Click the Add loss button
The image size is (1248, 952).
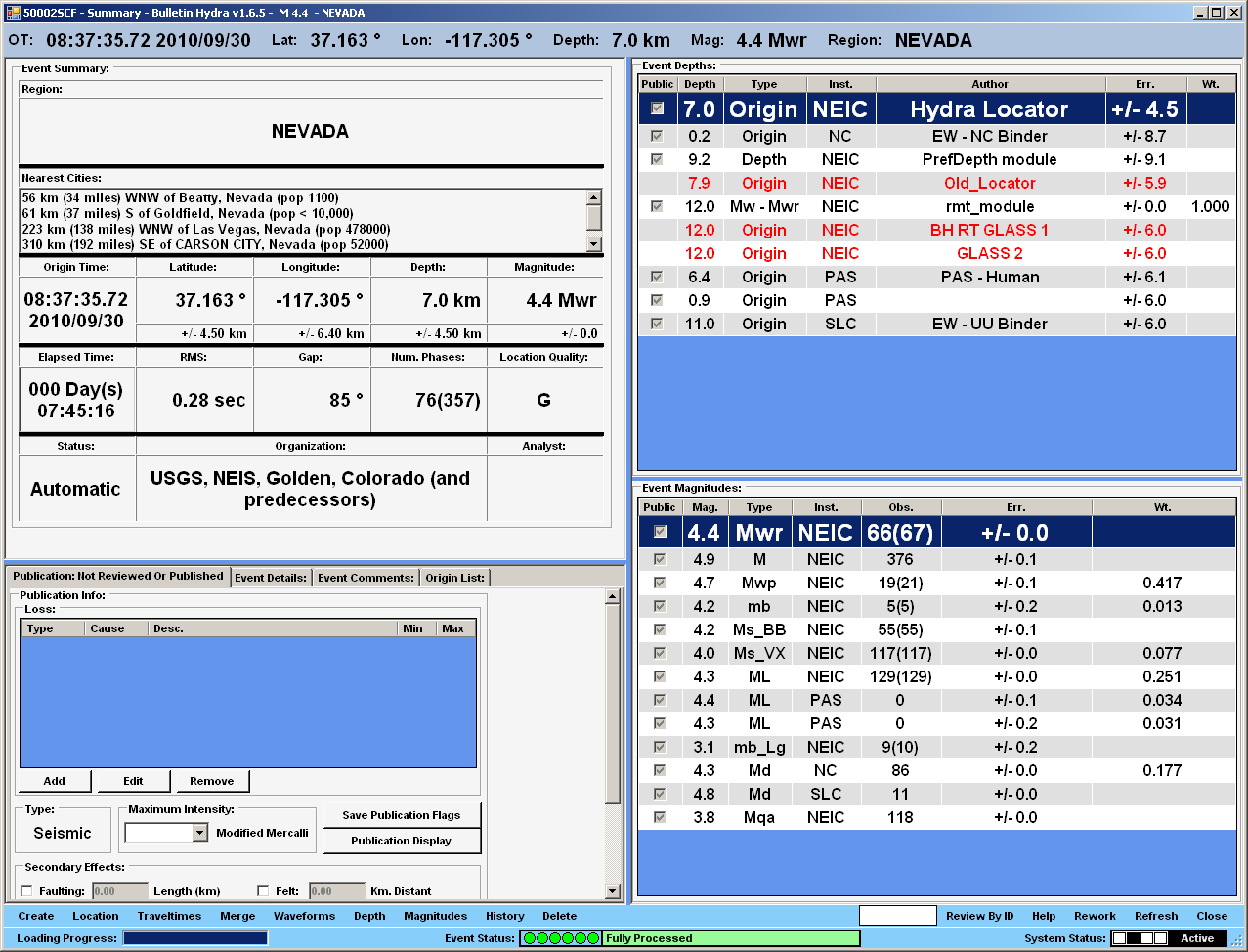(55, 781)
